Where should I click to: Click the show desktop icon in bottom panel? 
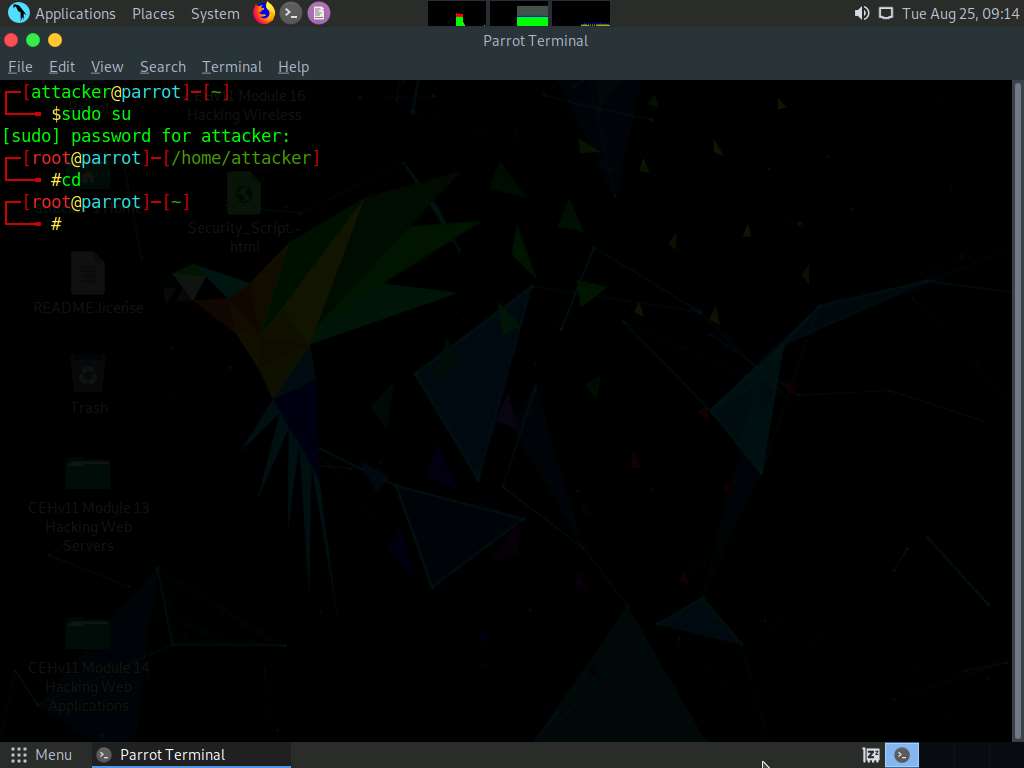(871, 755)
